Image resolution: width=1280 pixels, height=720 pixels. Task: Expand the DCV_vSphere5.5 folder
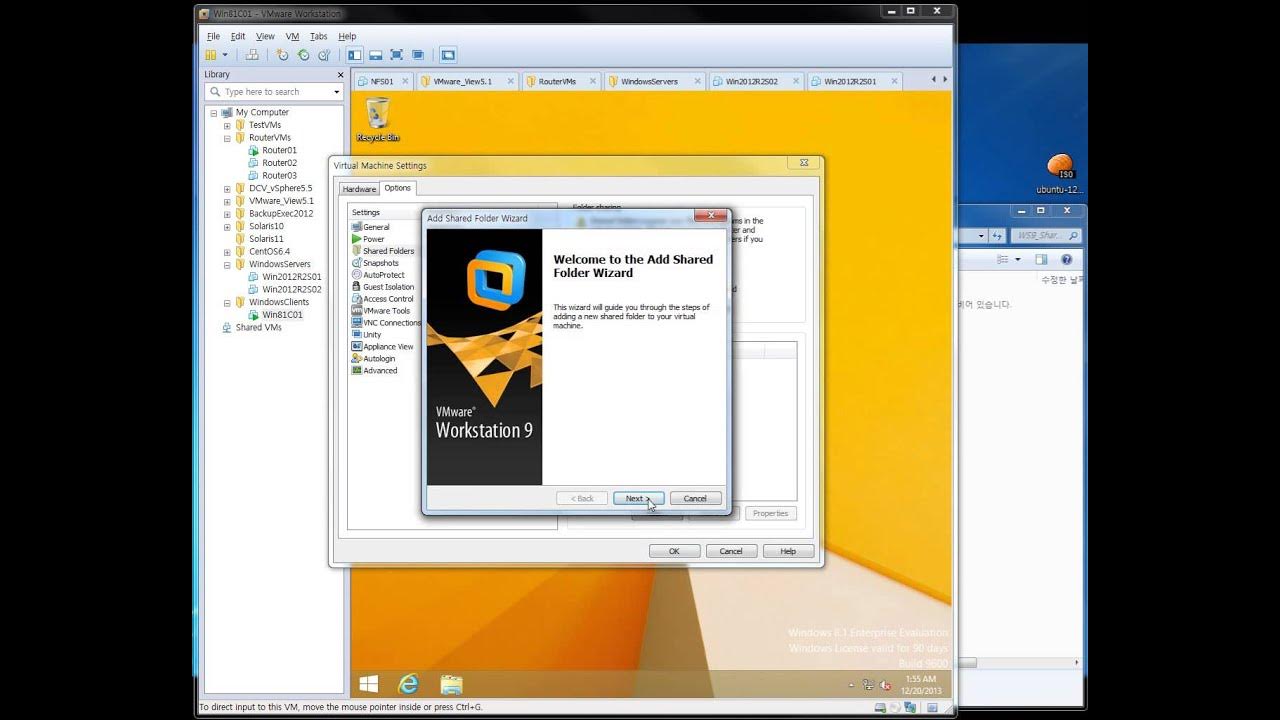click(x=227, y=188)
